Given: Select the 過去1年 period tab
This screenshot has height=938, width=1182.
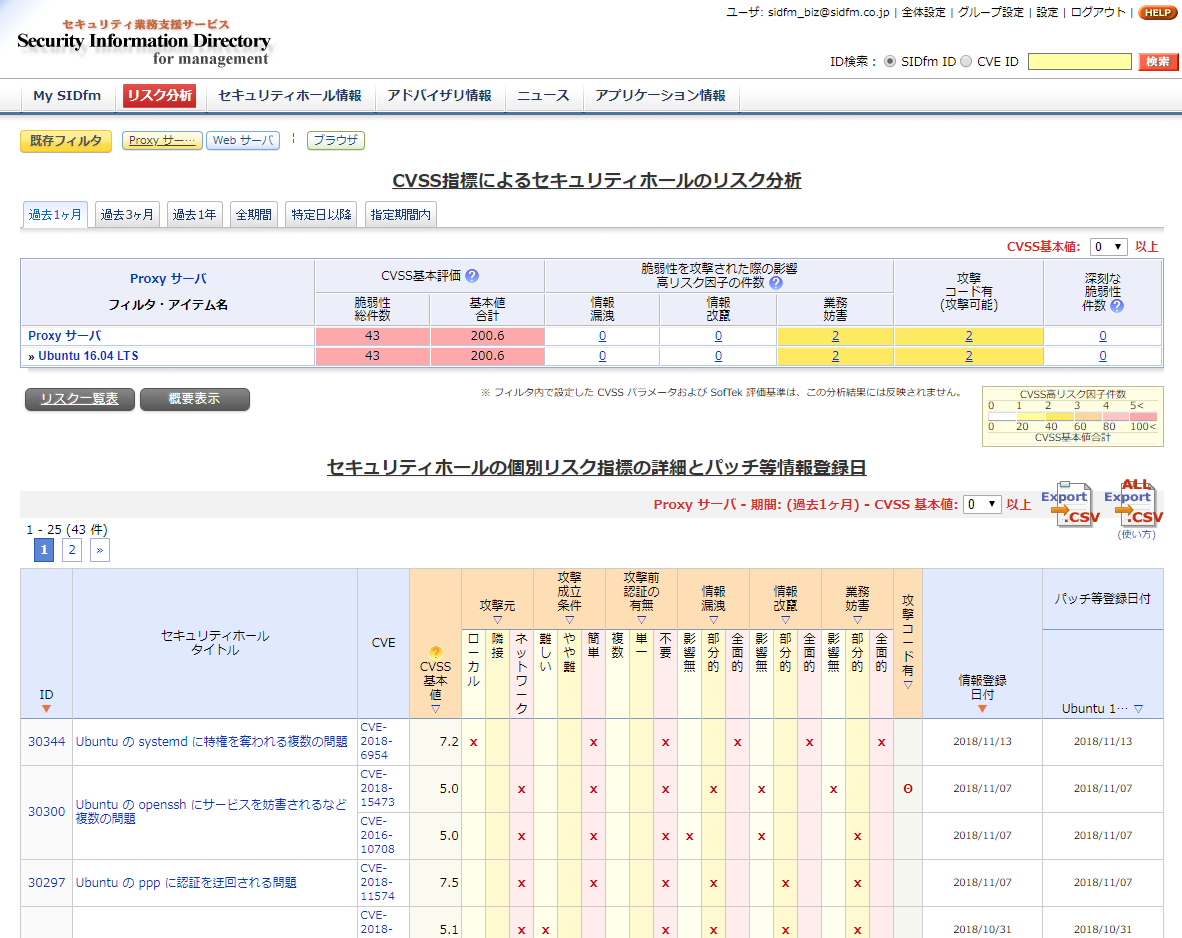Looking at the screenshot, I should pyautogui.click(x=194, y=215).
